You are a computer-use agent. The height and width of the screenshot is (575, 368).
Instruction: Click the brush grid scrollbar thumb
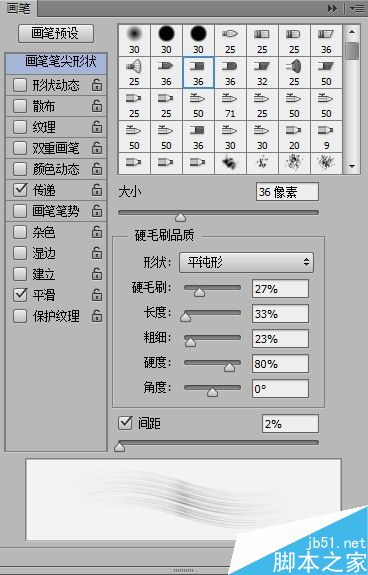[x=353, y=51]
